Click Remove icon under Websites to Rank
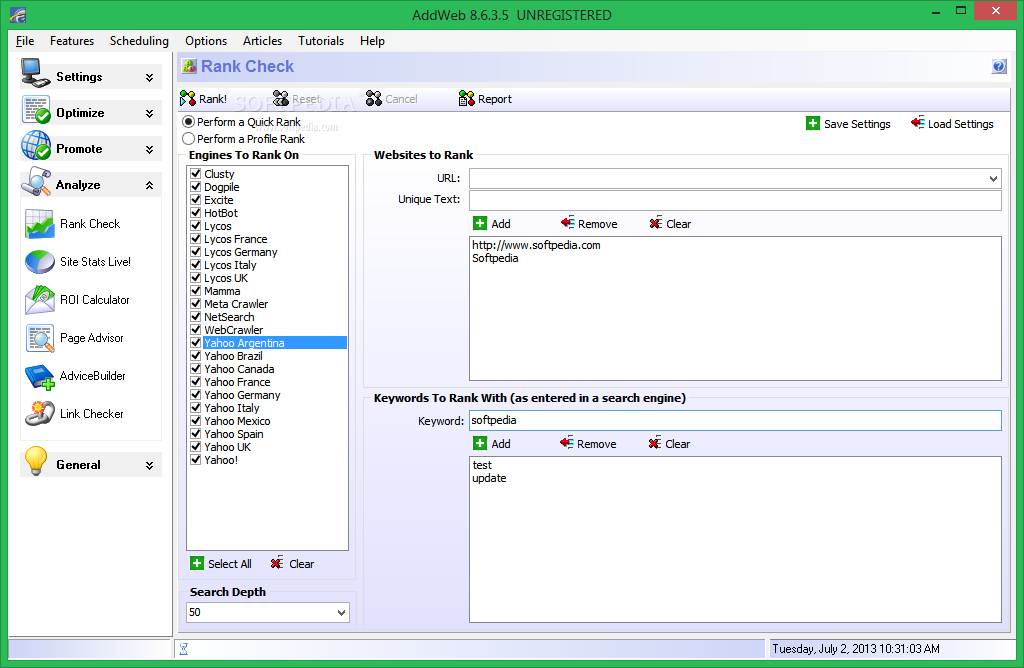Screen dimensions: 1024x668 tap(568, 223)
